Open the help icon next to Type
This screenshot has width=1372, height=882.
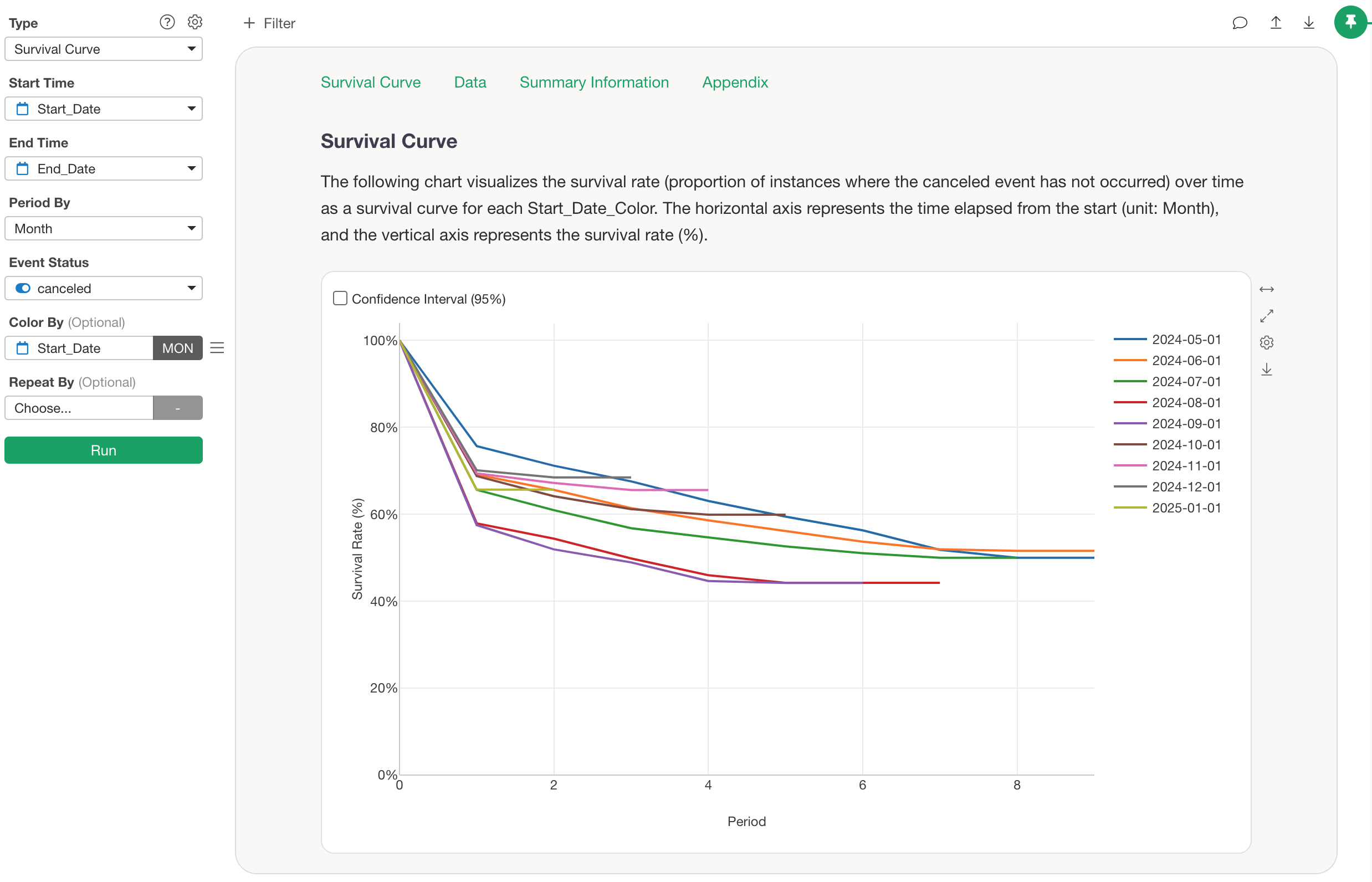[x=167, y=22]
